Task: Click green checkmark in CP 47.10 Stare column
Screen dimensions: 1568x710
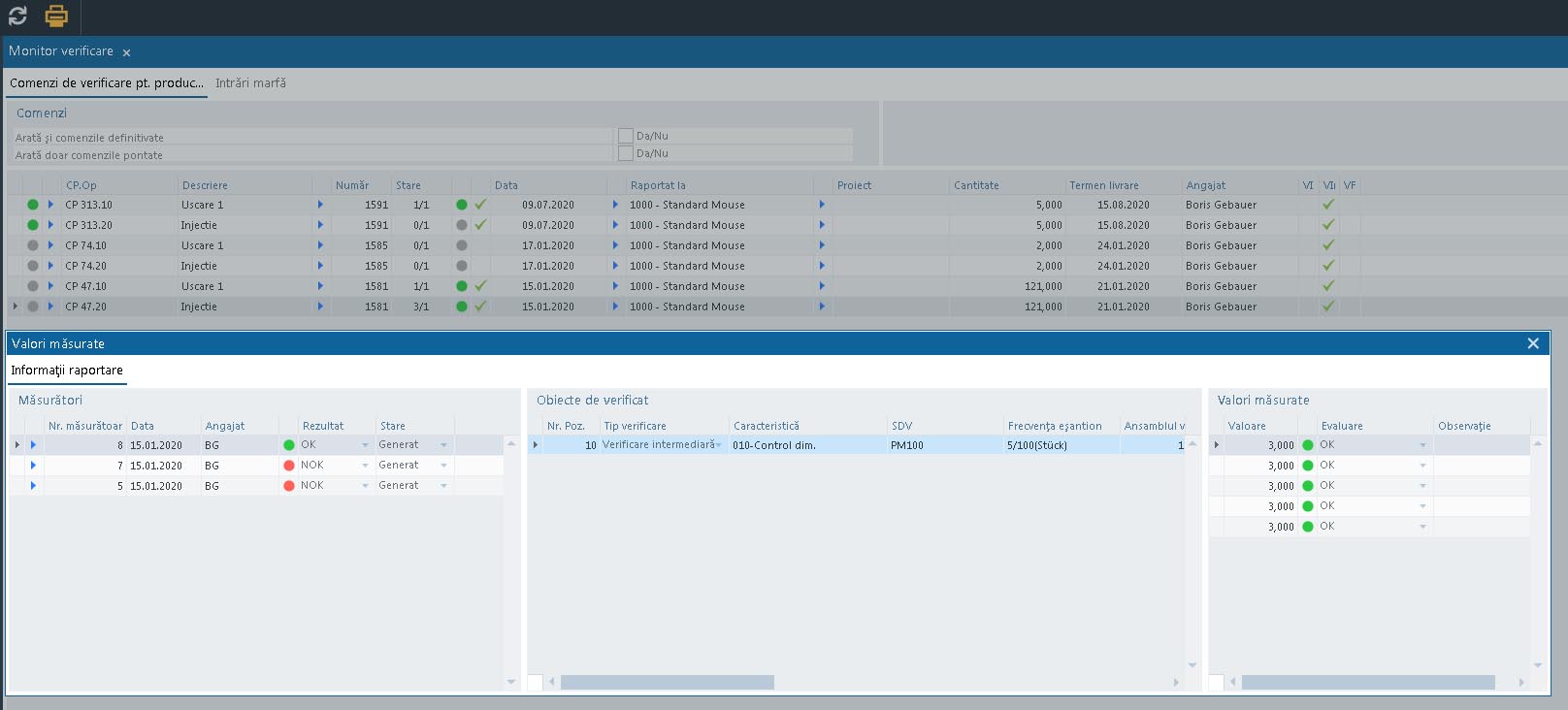Action: point(480,286)
